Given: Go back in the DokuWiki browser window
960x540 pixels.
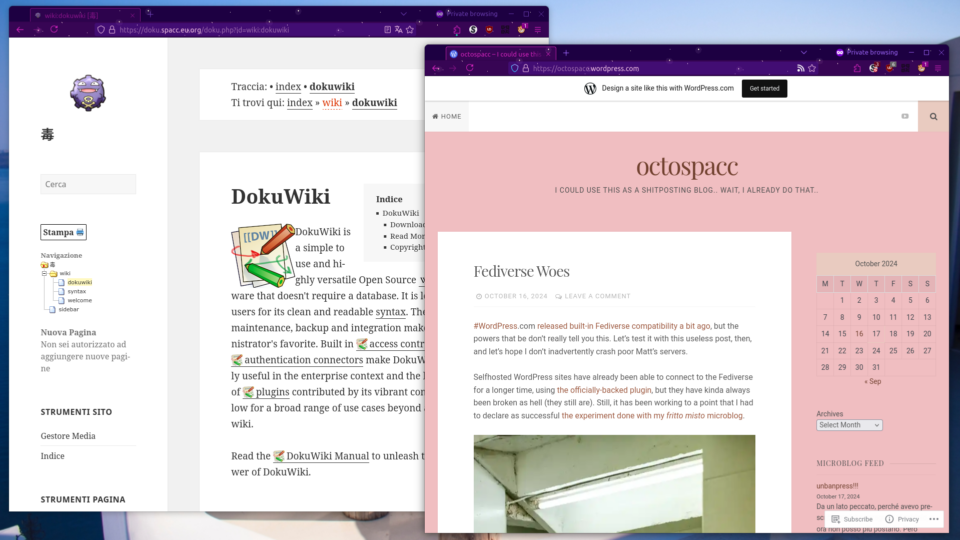Looking at the screenshot, I should 20,29.
